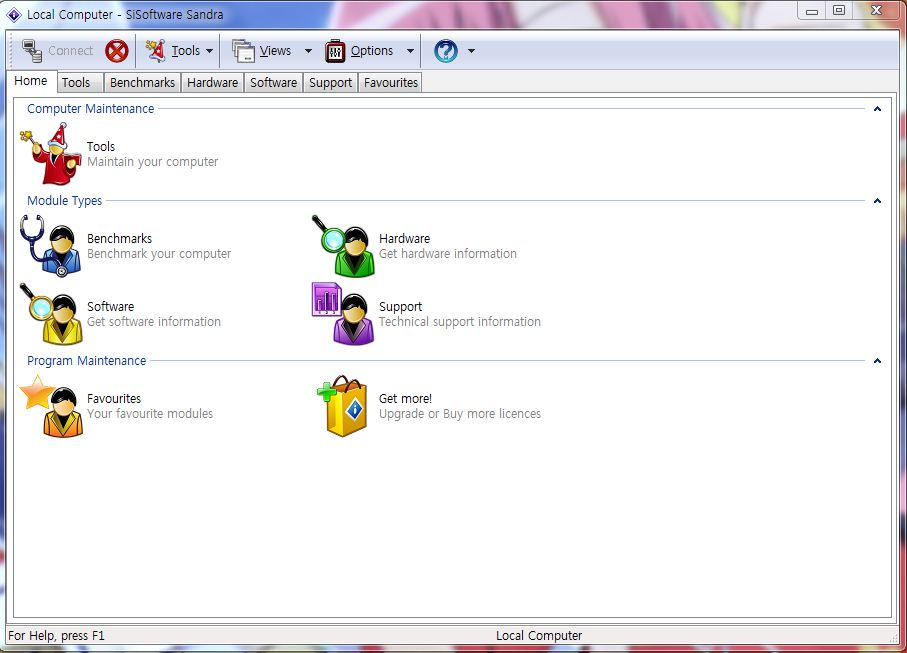Viewport: 907px width, 653px height.
Task: Click the Program Maintenance section header
Action: pos(87,361)
